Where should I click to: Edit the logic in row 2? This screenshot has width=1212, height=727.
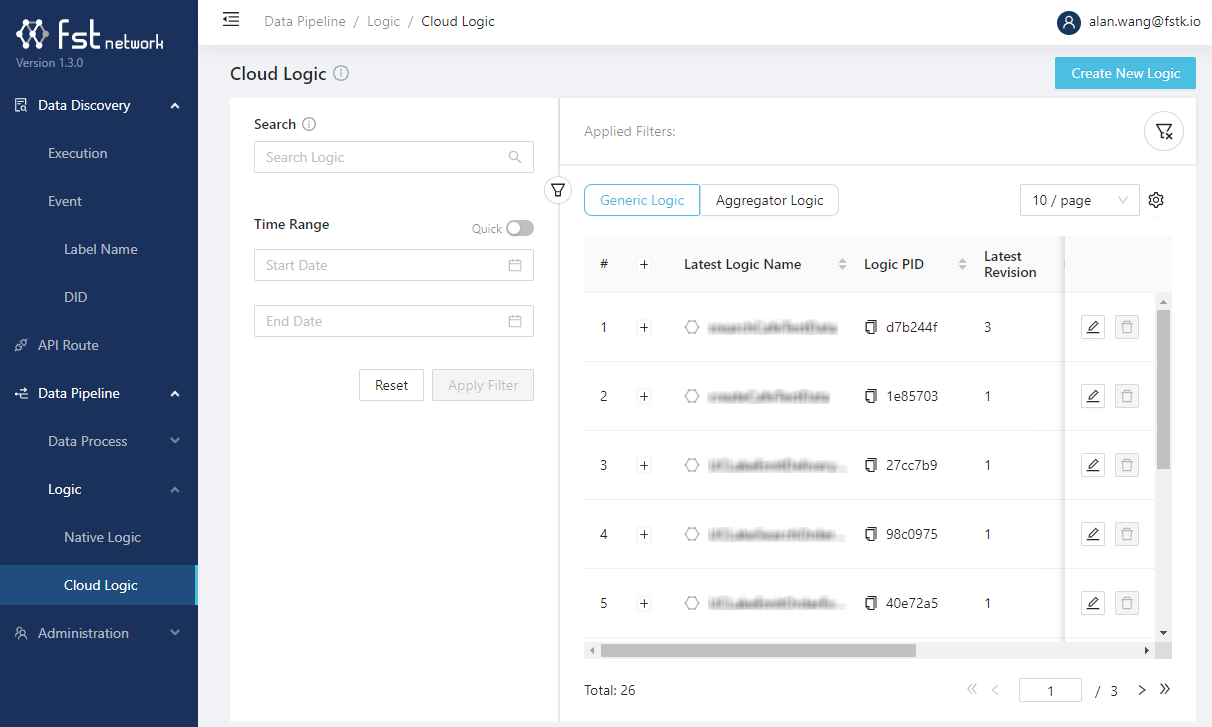pyautogui.click(x=1093, y=396)
